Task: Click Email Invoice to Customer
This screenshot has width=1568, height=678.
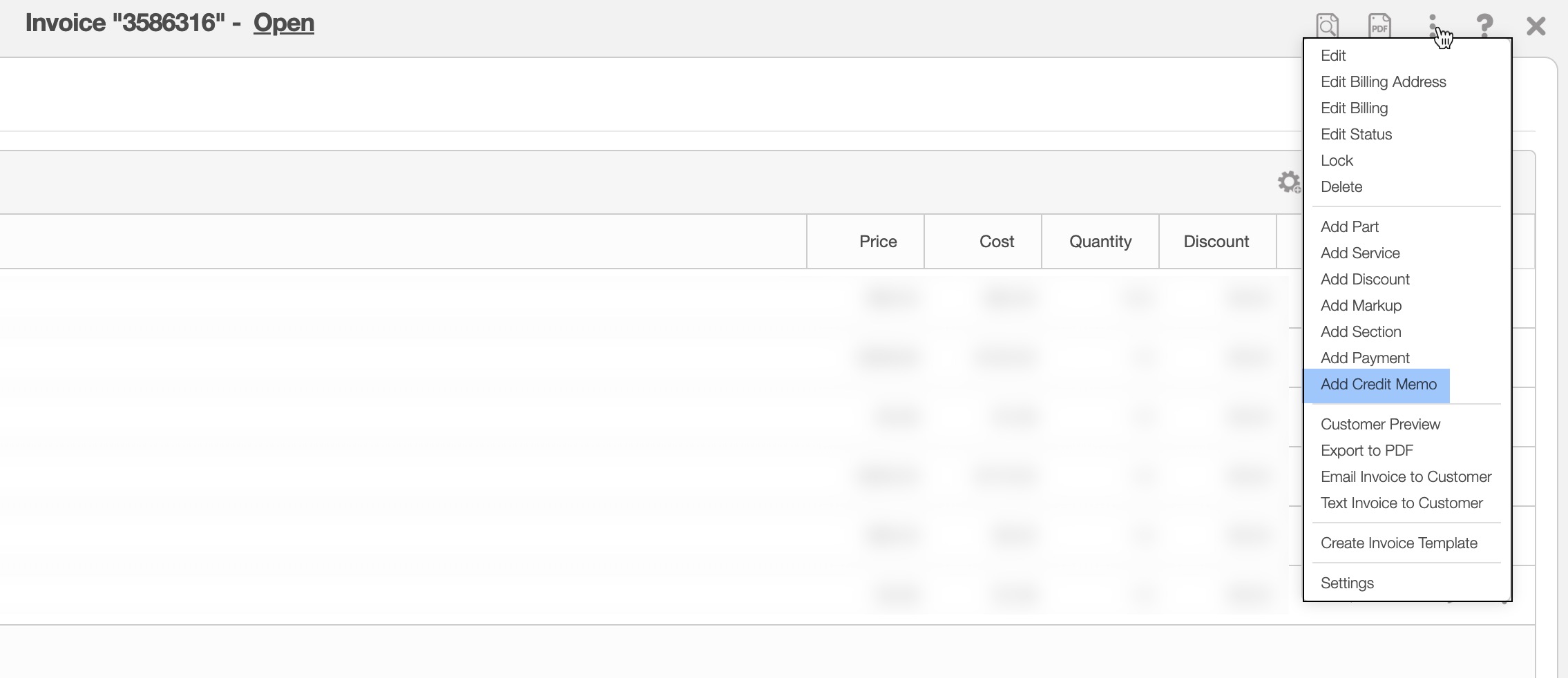Action: [1406, 477]
